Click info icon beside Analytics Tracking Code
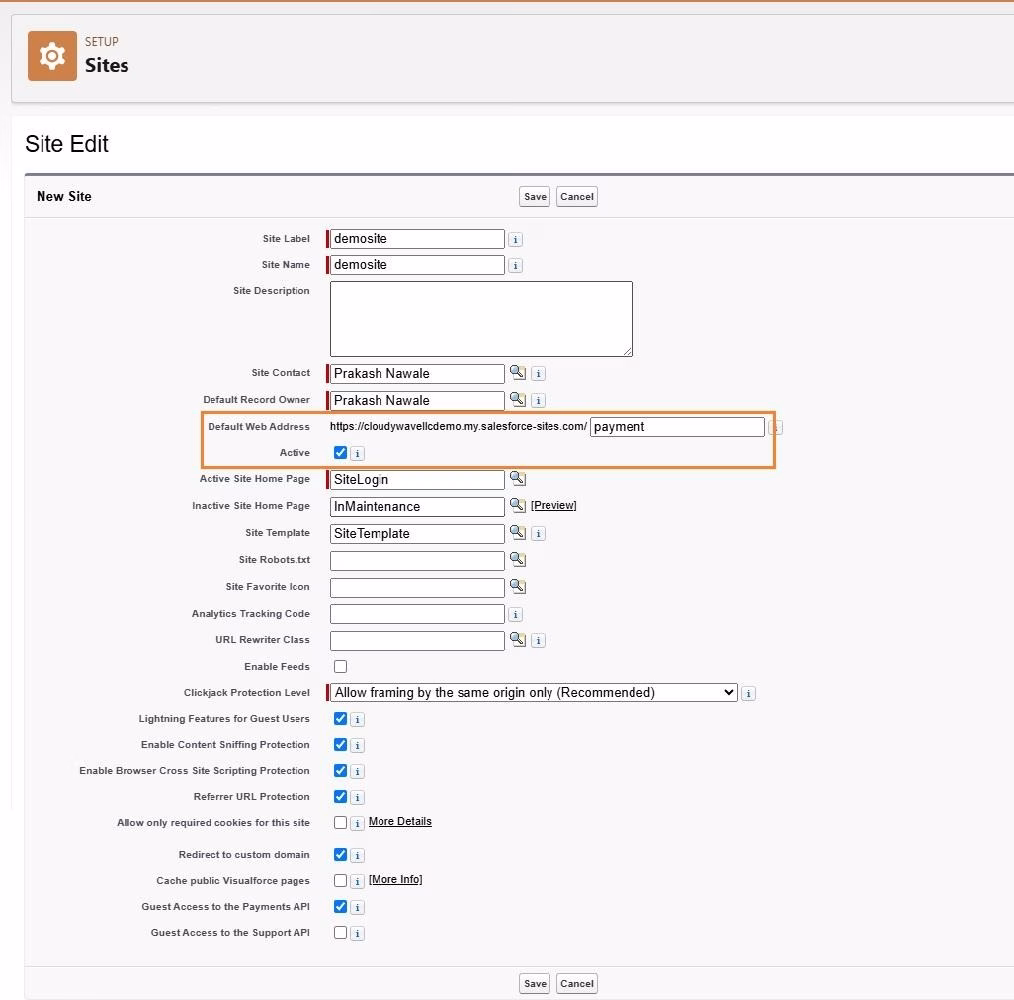 pyautogui.click(x=515, y=614)
